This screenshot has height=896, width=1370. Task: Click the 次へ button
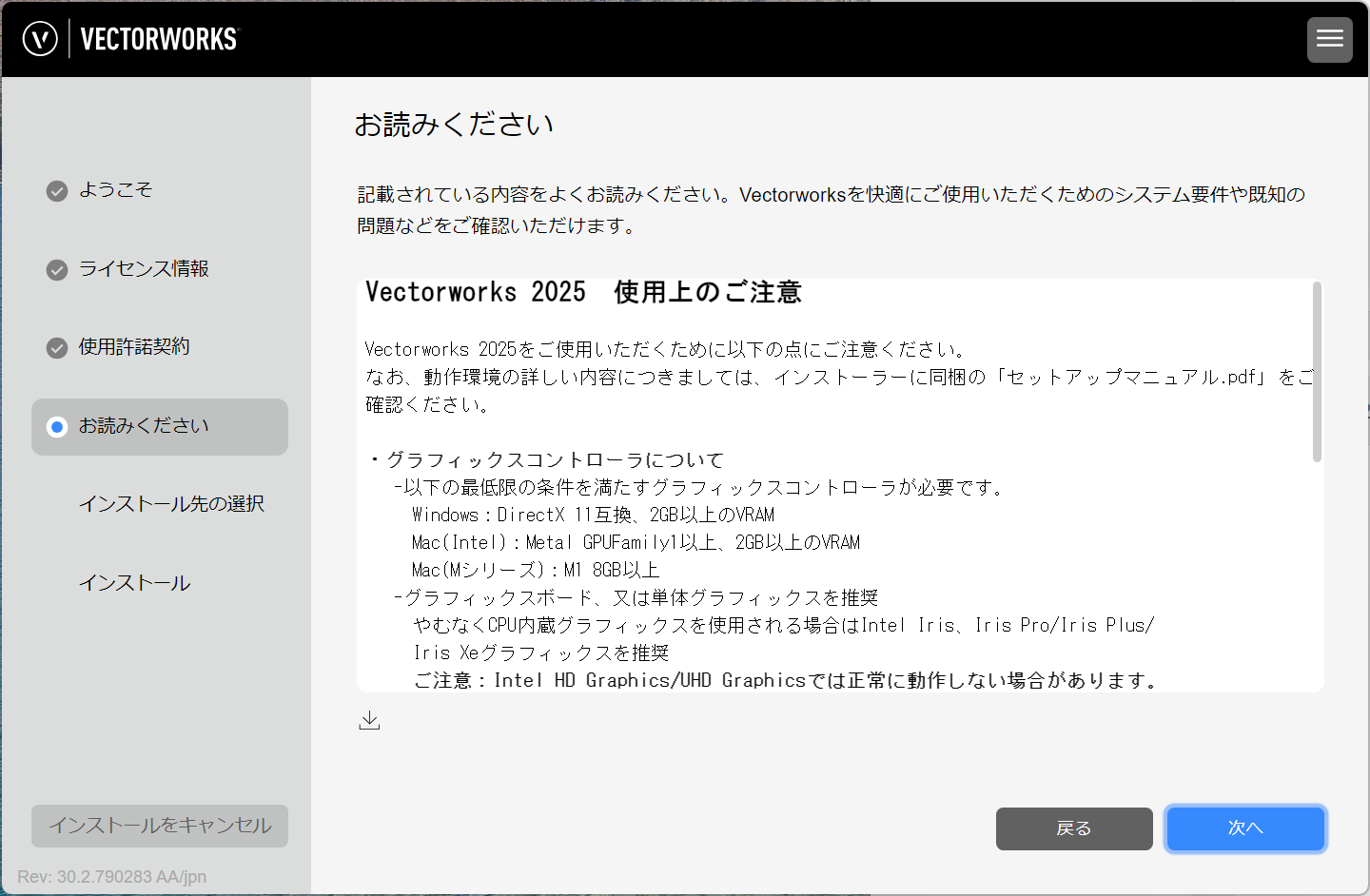pyautogui.click(x=1245, y=828)
